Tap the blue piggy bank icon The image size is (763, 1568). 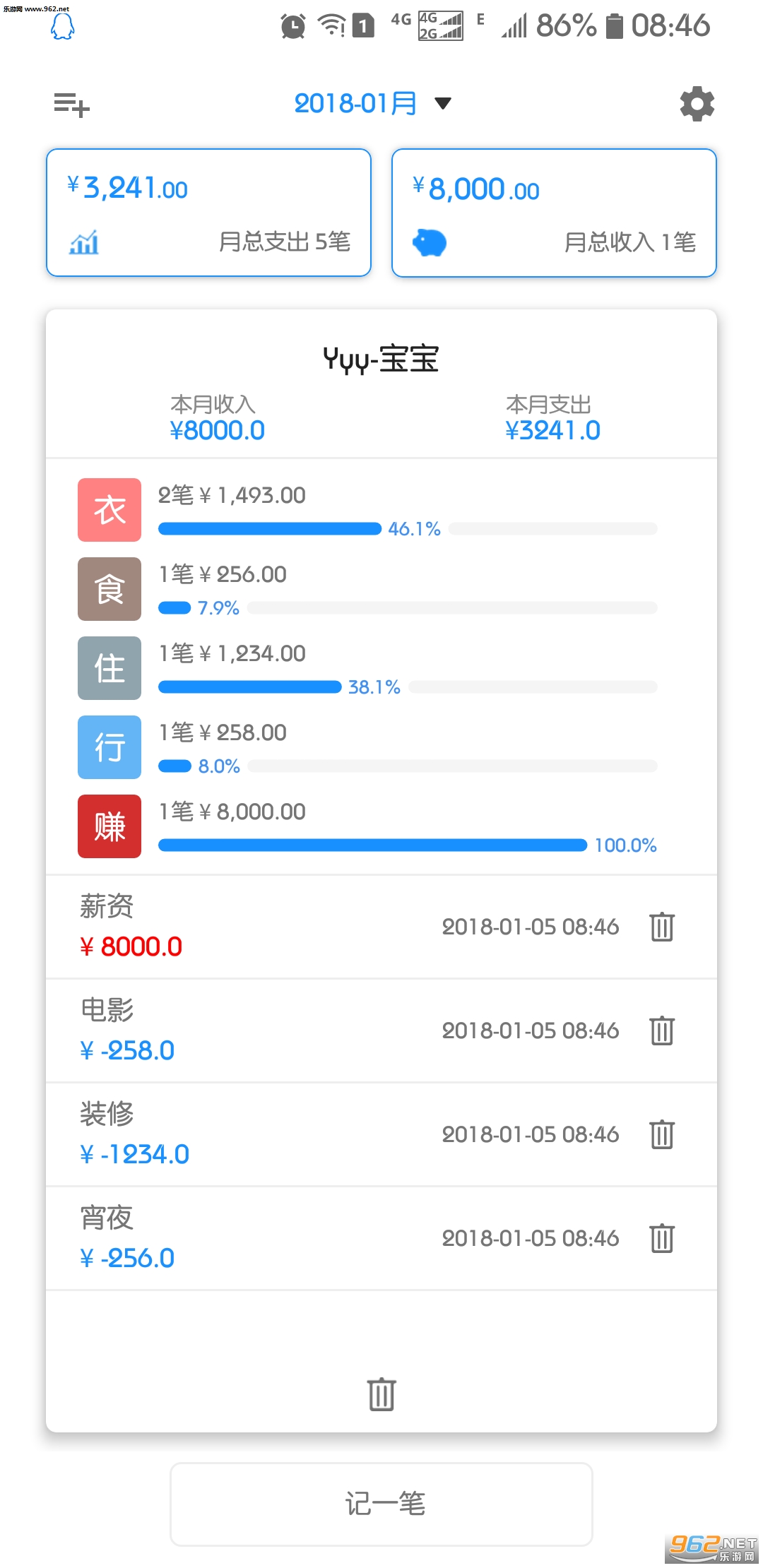tap(430, 243)
